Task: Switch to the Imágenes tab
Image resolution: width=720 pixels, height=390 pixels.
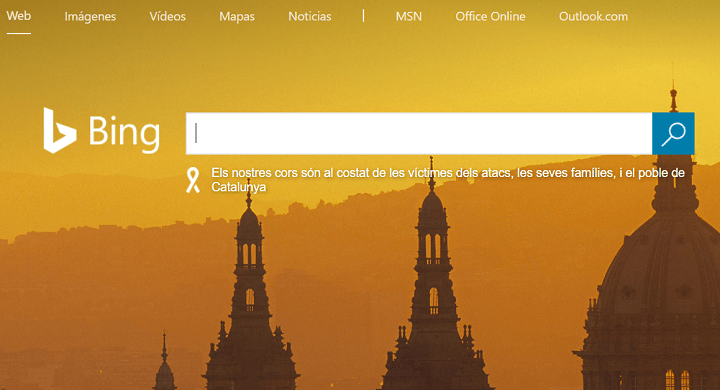Action: pos(90,17)
